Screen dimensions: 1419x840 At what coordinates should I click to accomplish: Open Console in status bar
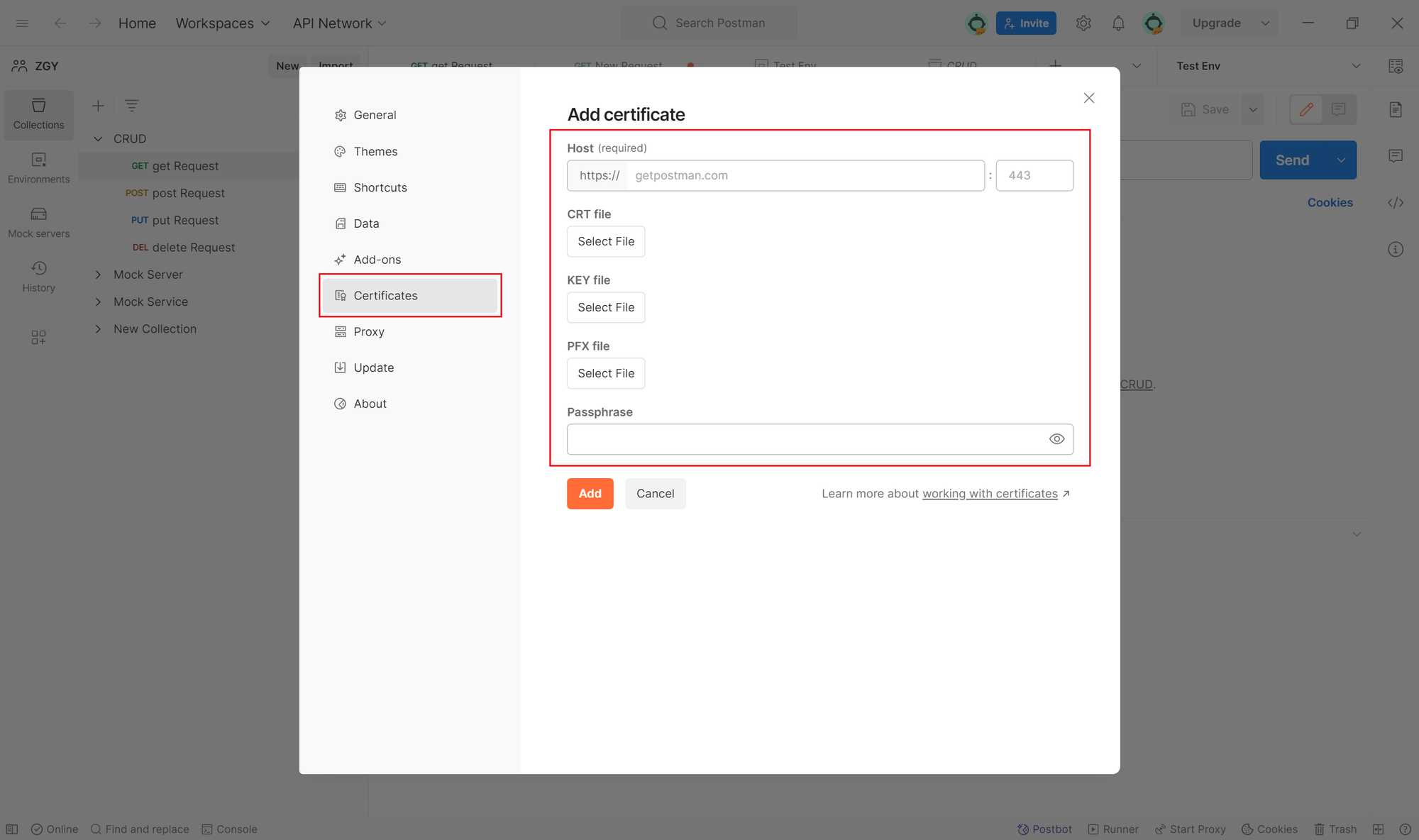coord(229,829)
